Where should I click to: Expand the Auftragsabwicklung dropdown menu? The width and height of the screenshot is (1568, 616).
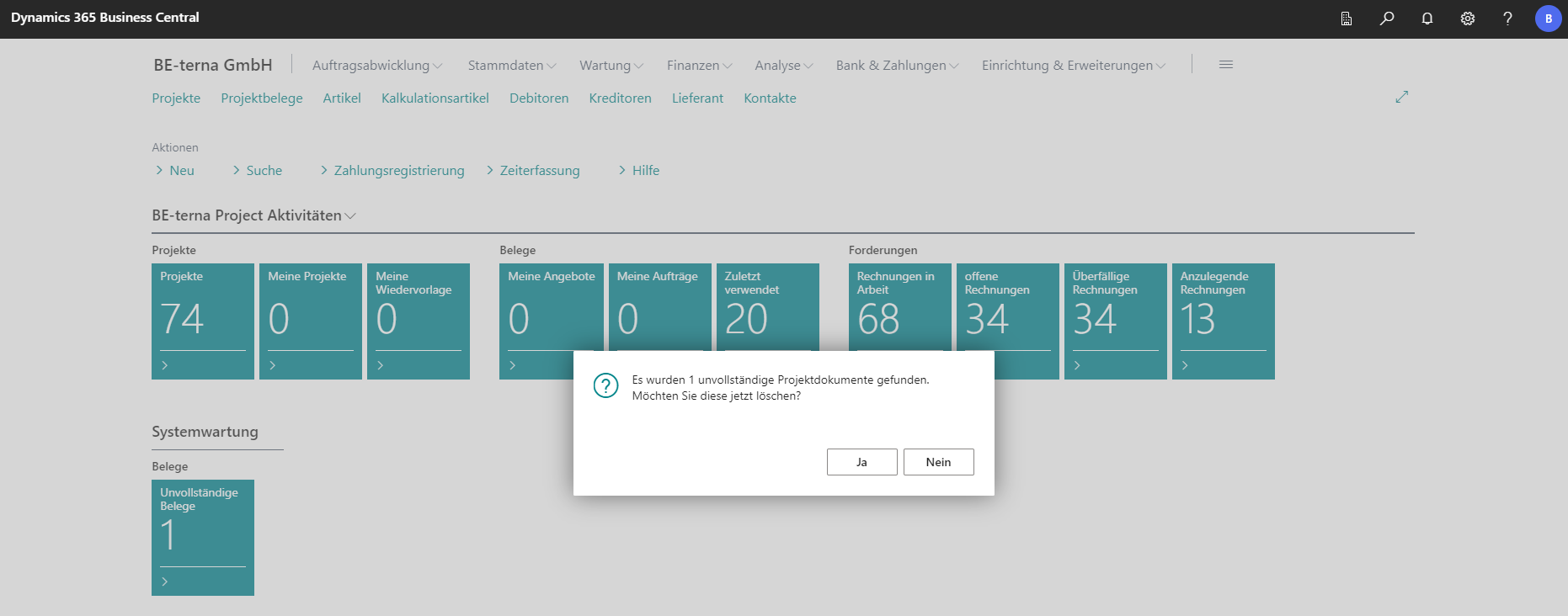(x=376, y=66)
